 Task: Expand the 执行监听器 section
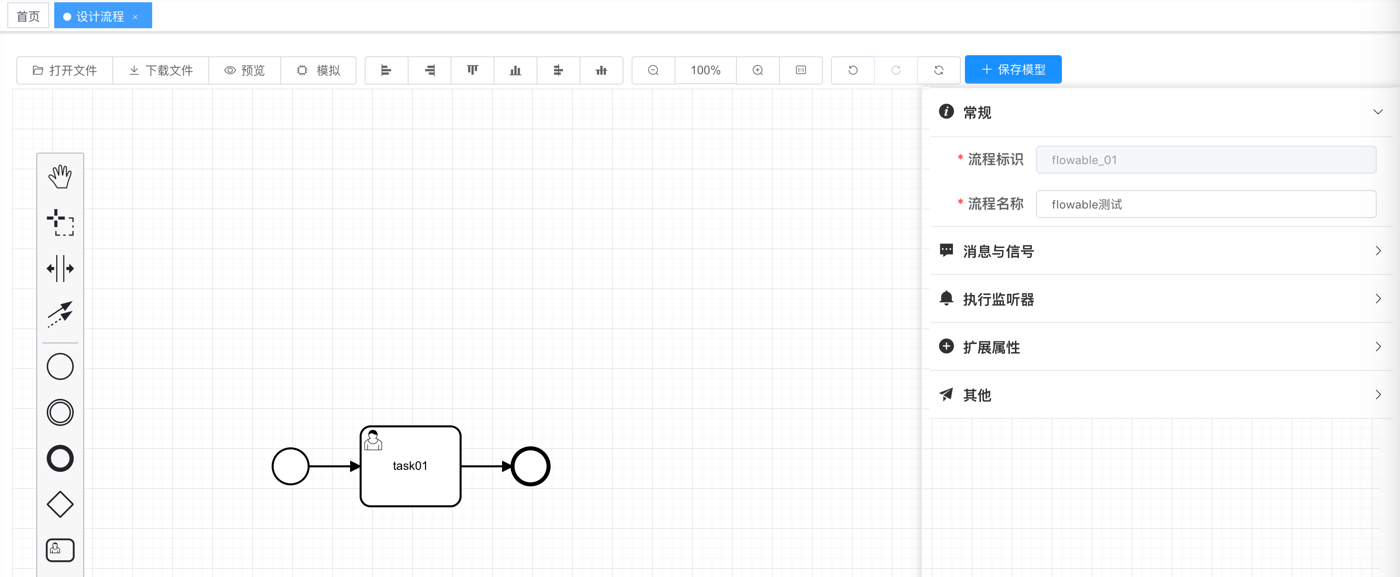[1160, 299]
